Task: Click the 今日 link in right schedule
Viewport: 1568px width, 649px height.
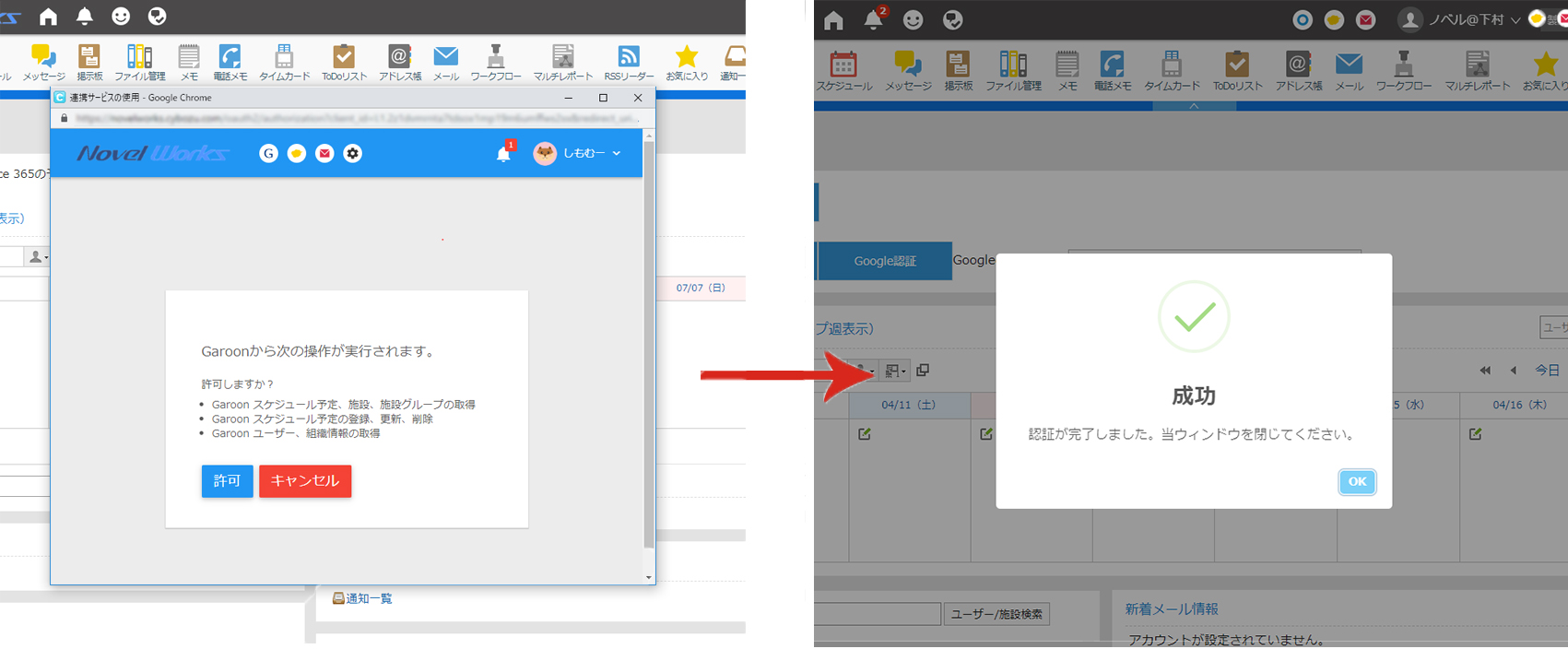Action: pos(1547,371)
